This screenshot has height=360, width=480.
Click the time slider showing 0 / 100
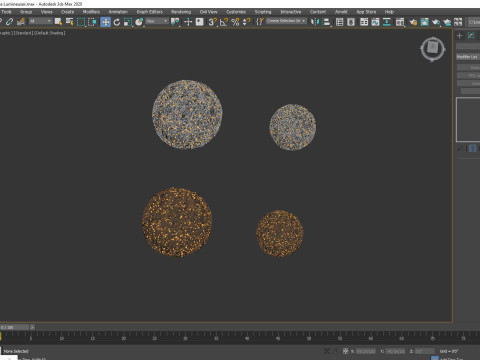[14, 327]
